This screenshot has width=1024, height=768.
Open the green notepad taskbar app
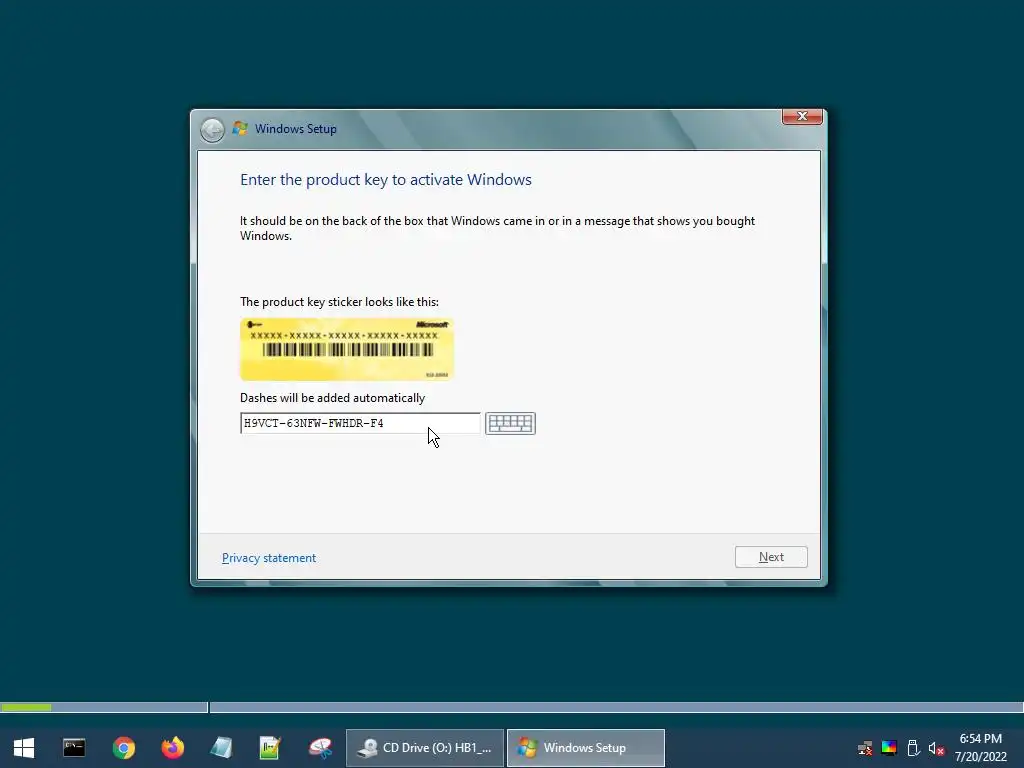pyautogui.click(x=270, y=748)
